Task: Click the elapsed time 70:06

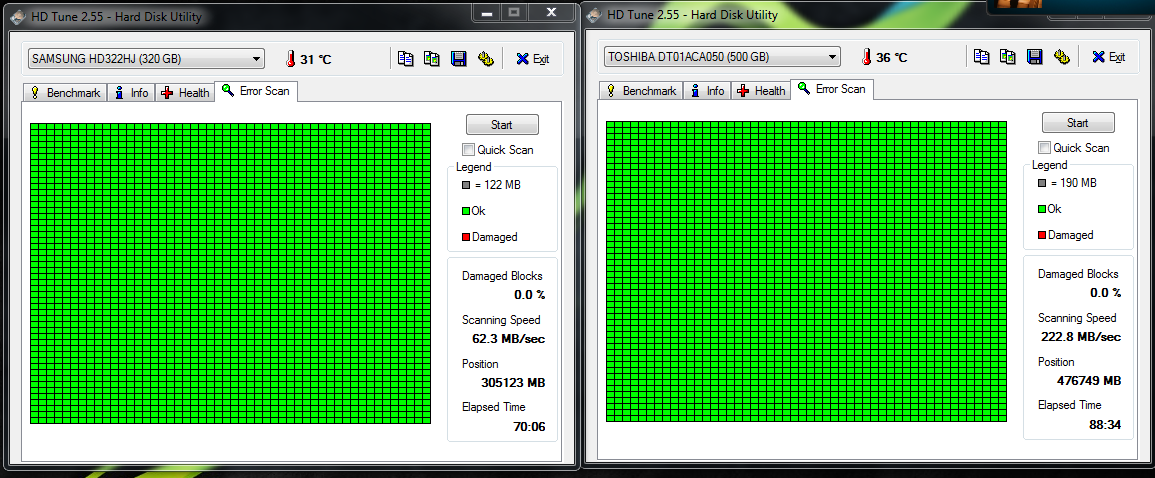Action: pyautogui.click(x=530, y=426)
